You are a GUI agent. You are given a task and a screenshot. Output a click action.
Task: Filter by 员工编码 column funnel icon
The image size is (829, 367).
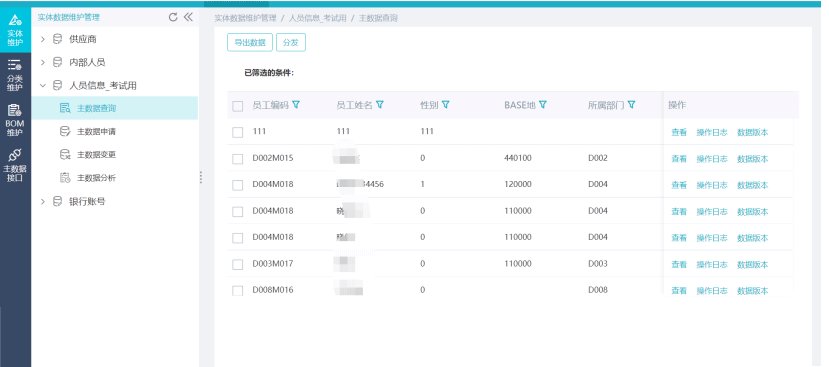coord(296,105)
